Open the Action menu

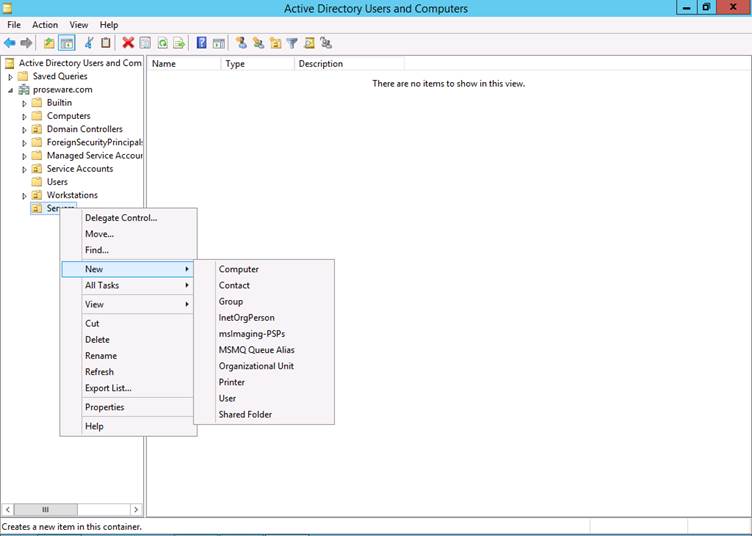(45, 25)
